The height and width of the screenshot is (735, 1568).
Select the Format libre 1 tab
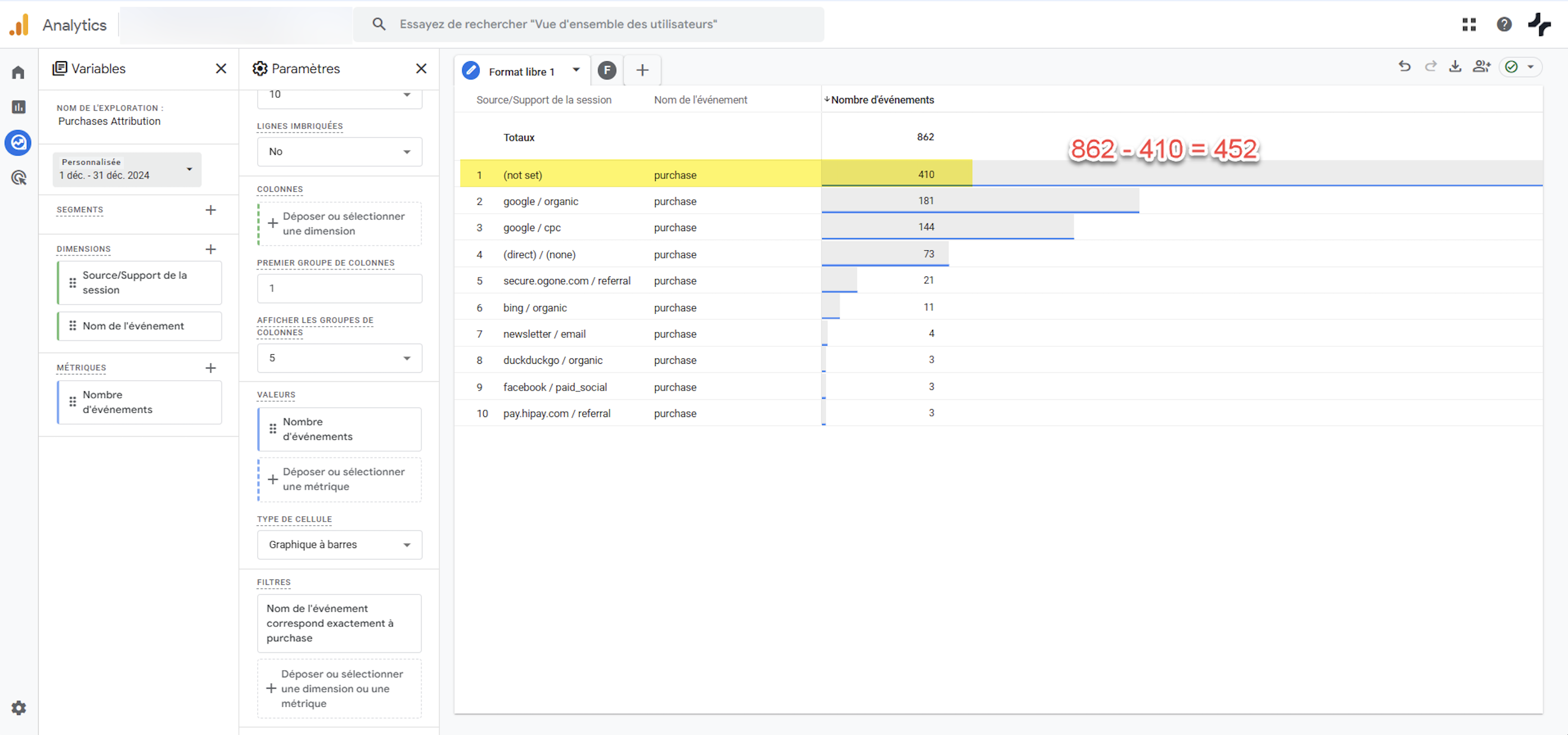[x=521, y=72]
